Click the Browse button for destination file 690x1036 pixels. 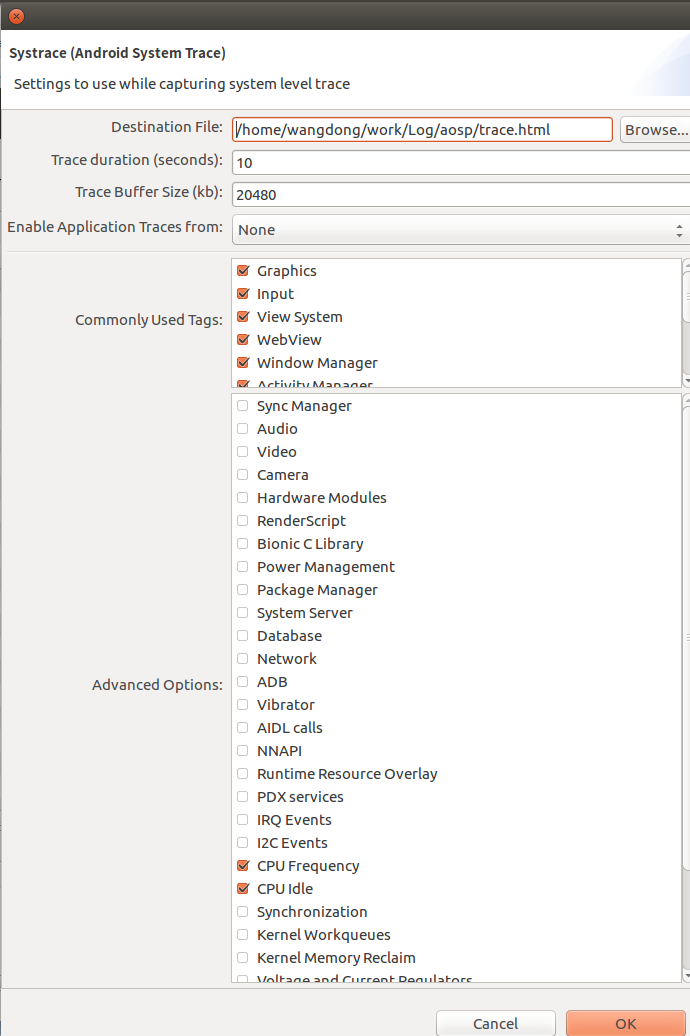coord(655,129)
